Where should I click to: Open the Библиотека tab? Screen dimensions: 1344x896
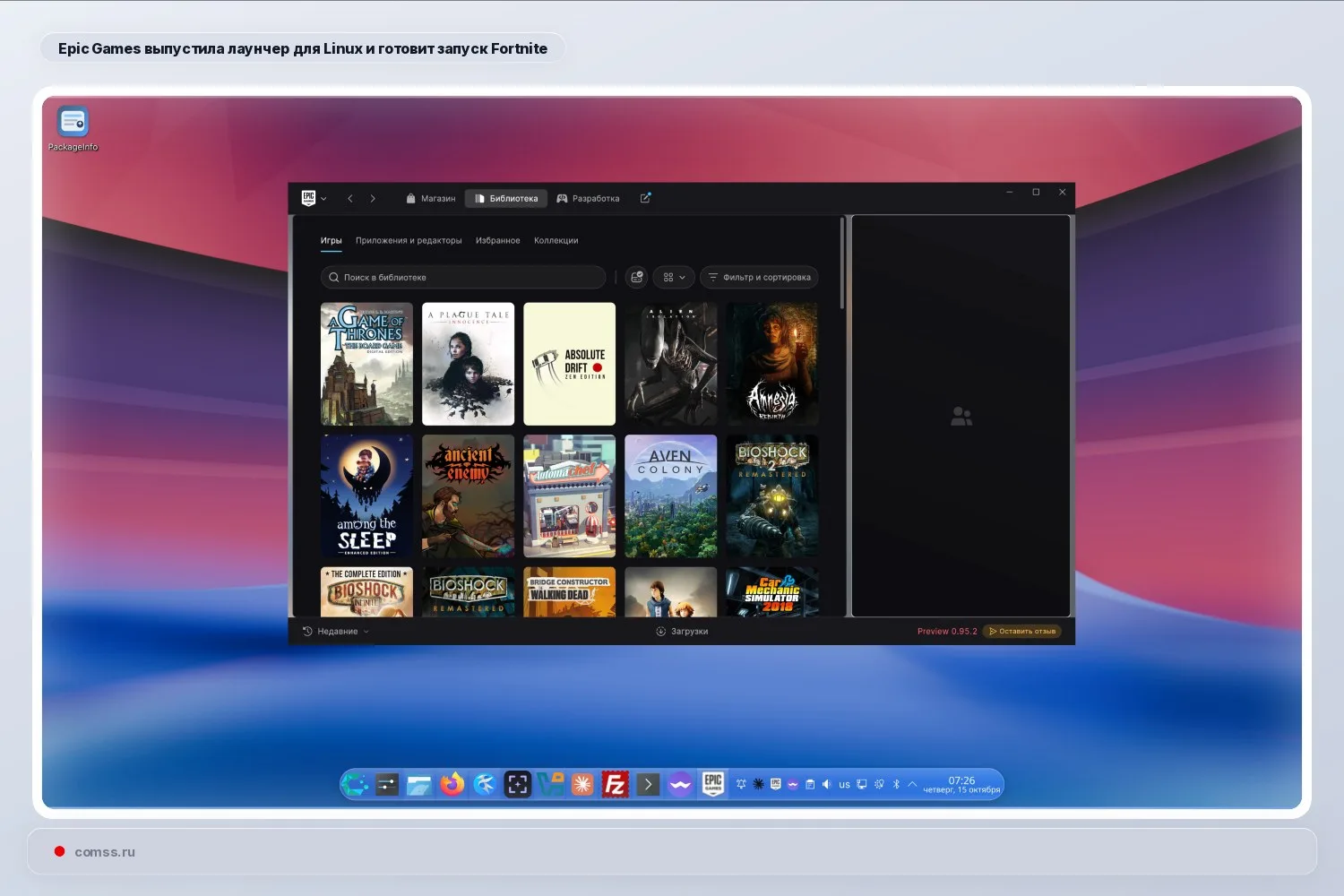pyautogui.click(x=506, y=199)
